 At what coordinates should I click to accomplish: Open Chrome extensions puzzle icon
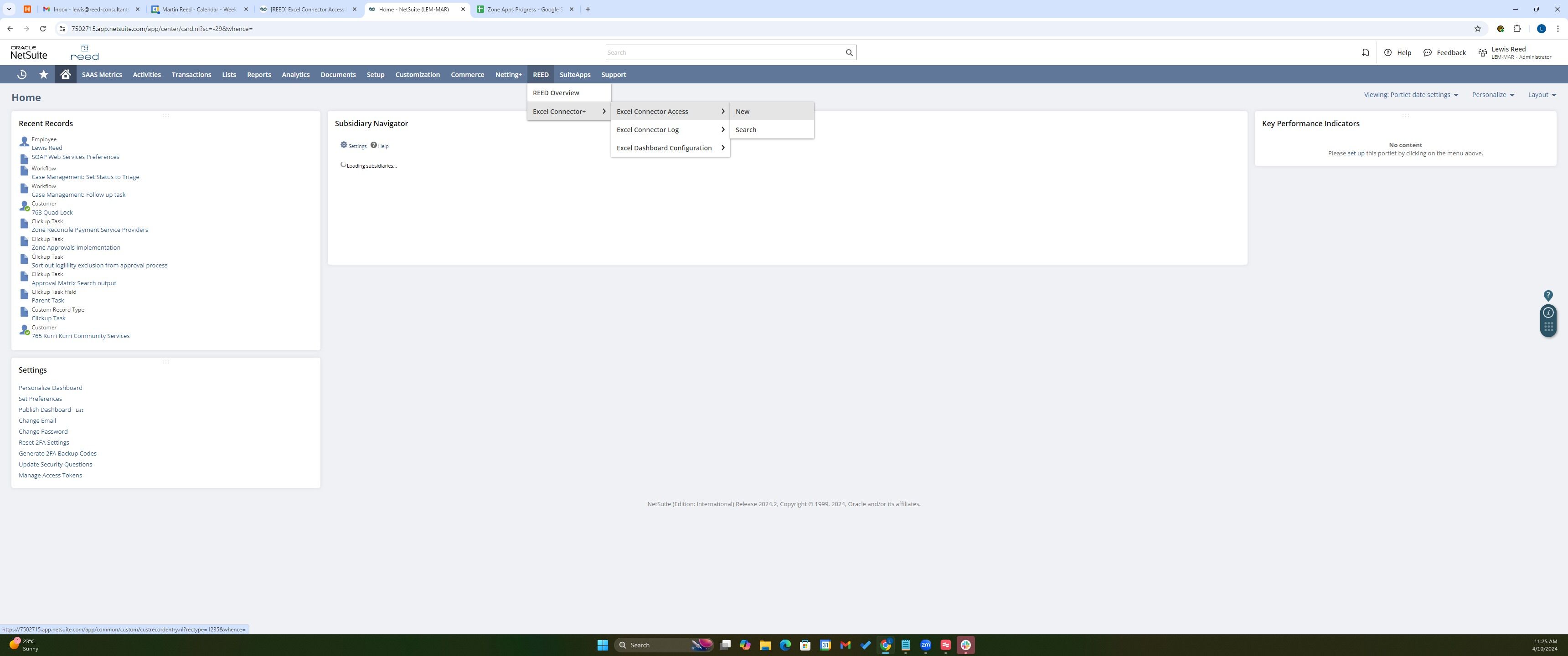pos(1517,29)
